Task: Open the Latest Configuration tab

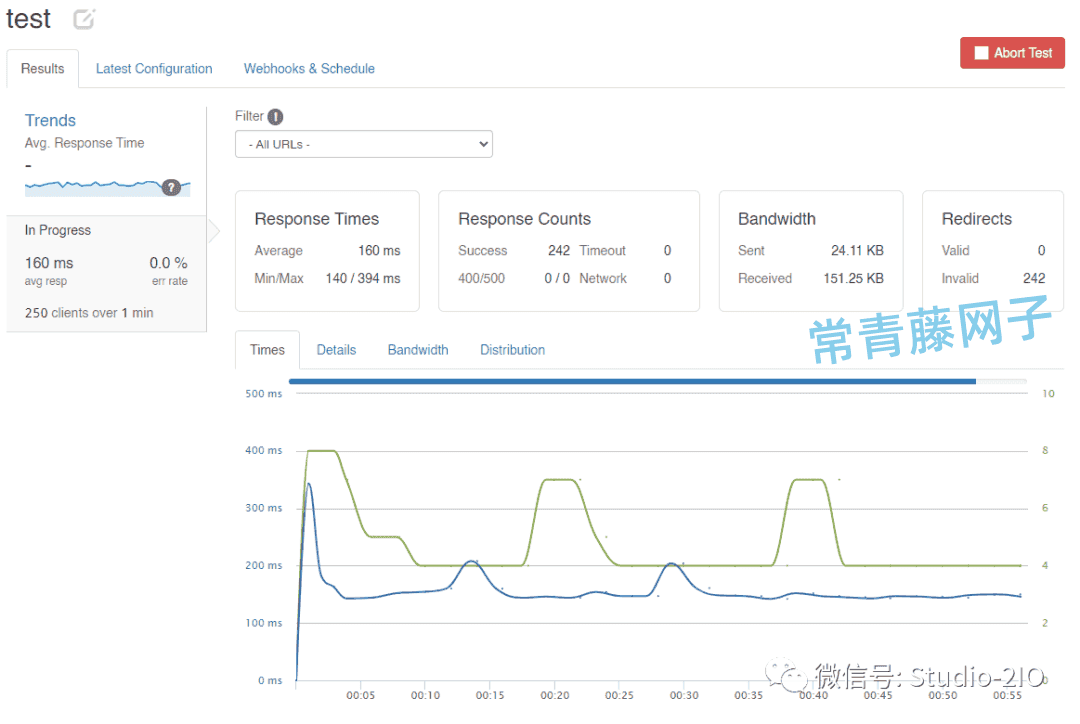Action: tap(154, 69)
